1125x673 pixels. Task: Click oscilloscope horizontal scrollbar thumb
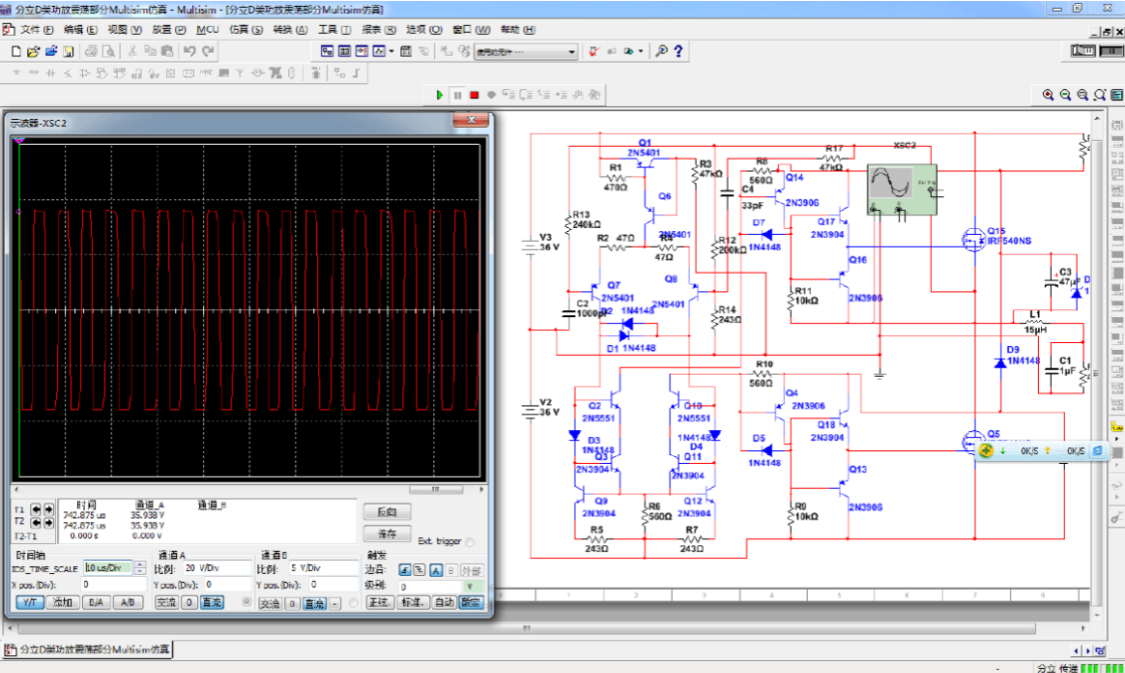(435, 489)
